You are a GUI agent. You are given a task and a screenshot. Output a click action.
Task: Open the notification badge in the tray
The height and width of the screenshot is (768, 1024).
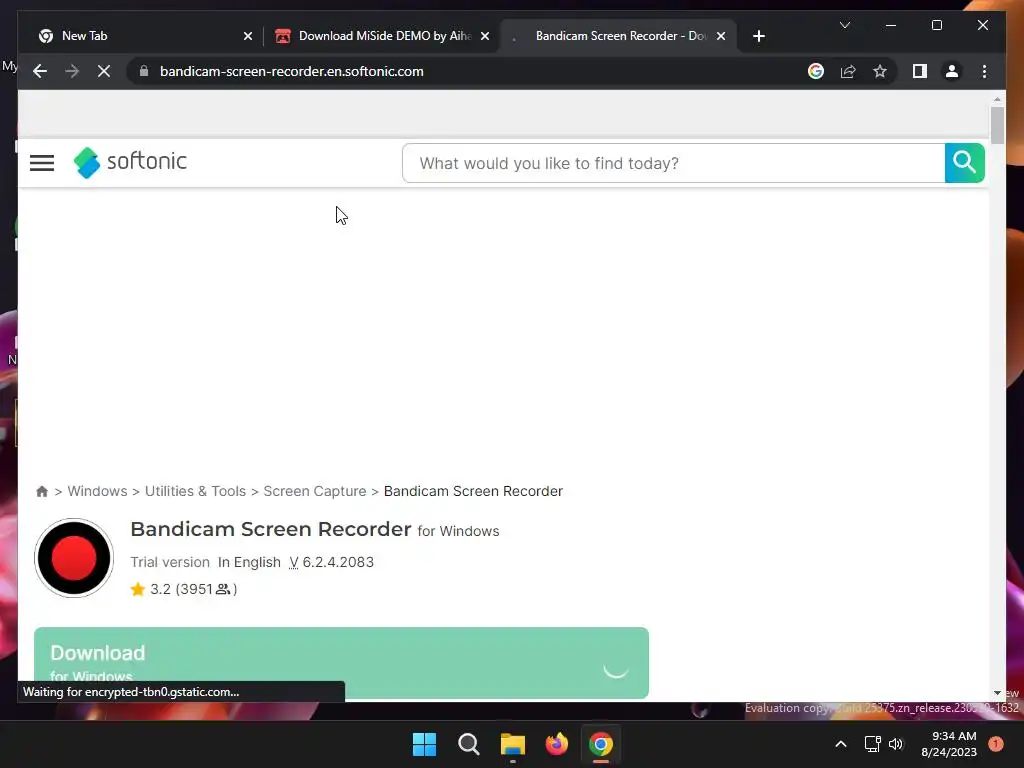tap(995, 744)
